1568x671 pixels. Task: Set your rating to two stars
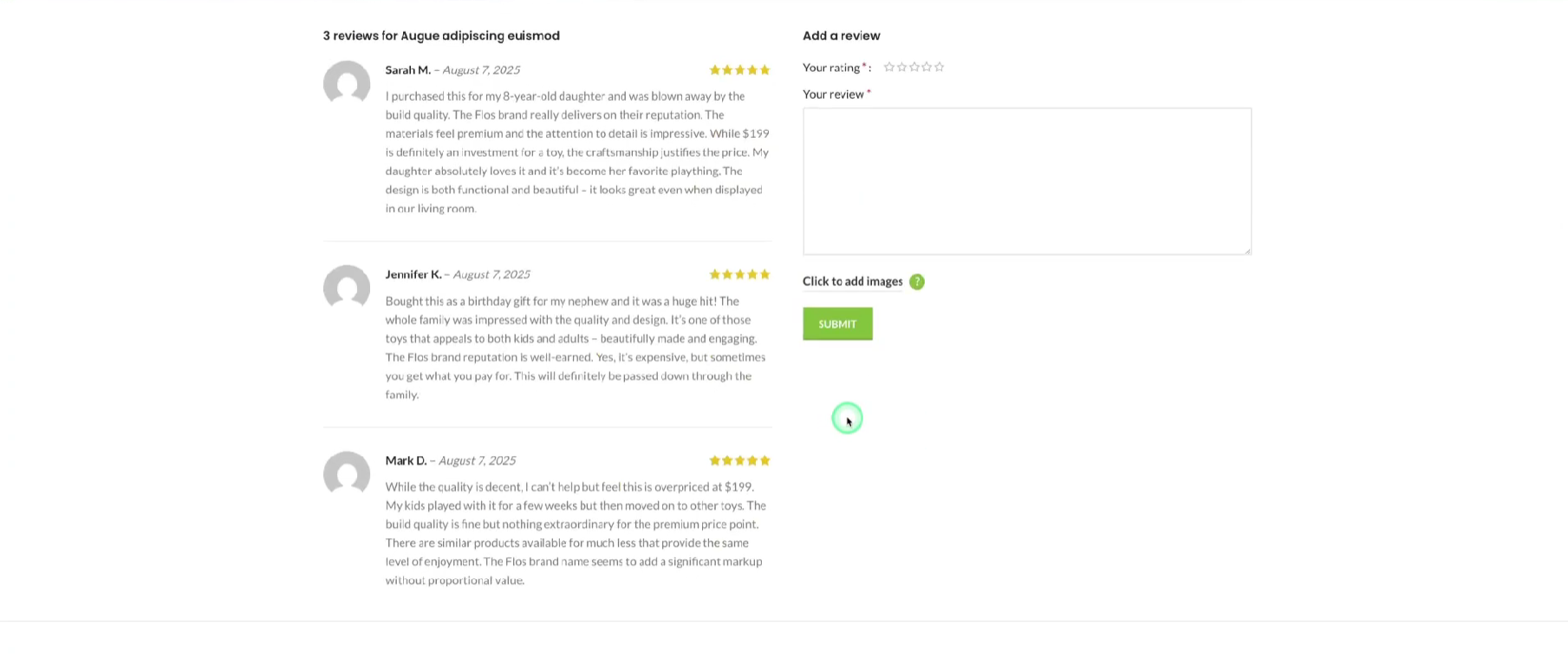coord(901,68)
